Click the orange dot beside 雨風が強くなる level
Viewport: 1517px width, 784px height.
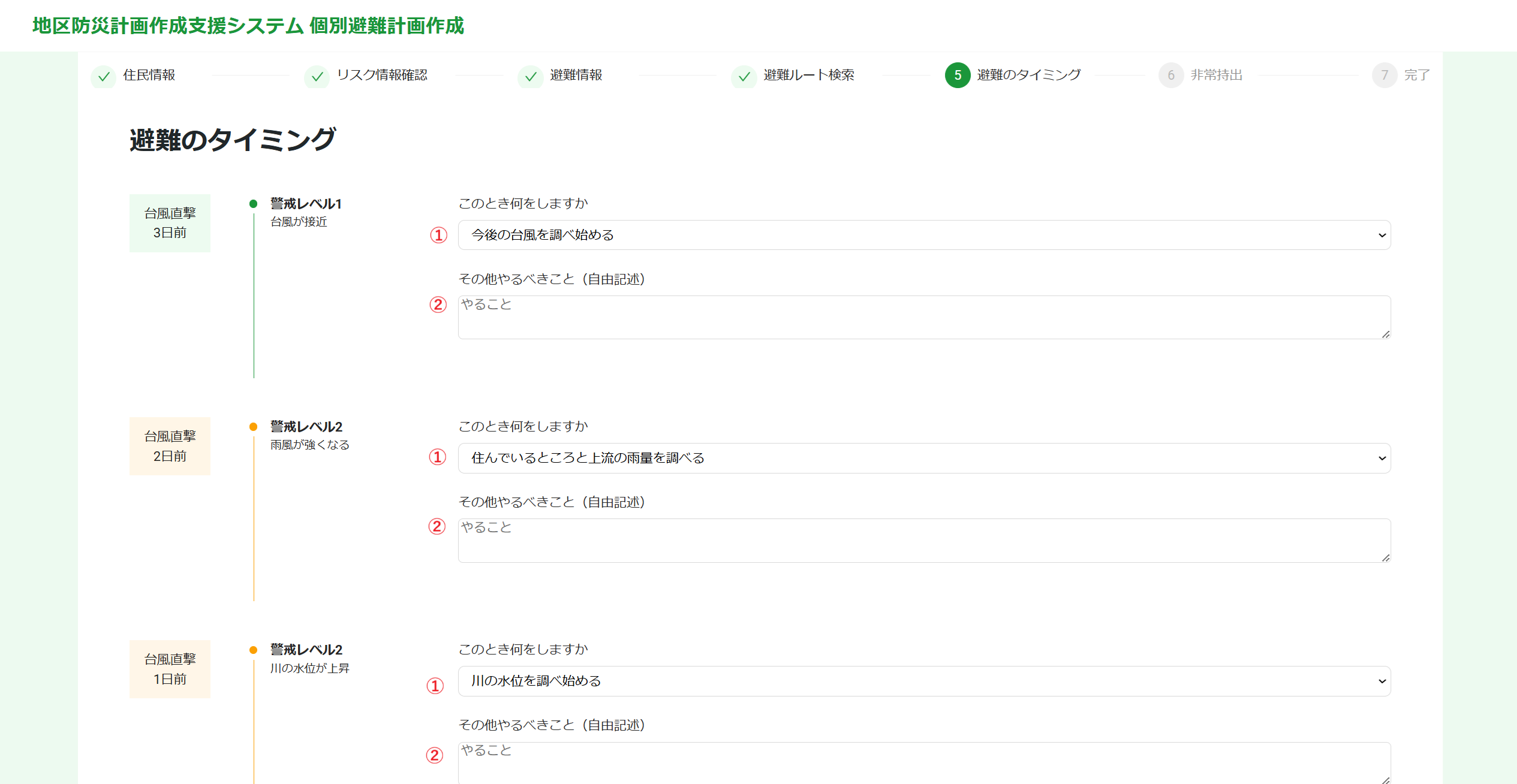click(253, 426)
